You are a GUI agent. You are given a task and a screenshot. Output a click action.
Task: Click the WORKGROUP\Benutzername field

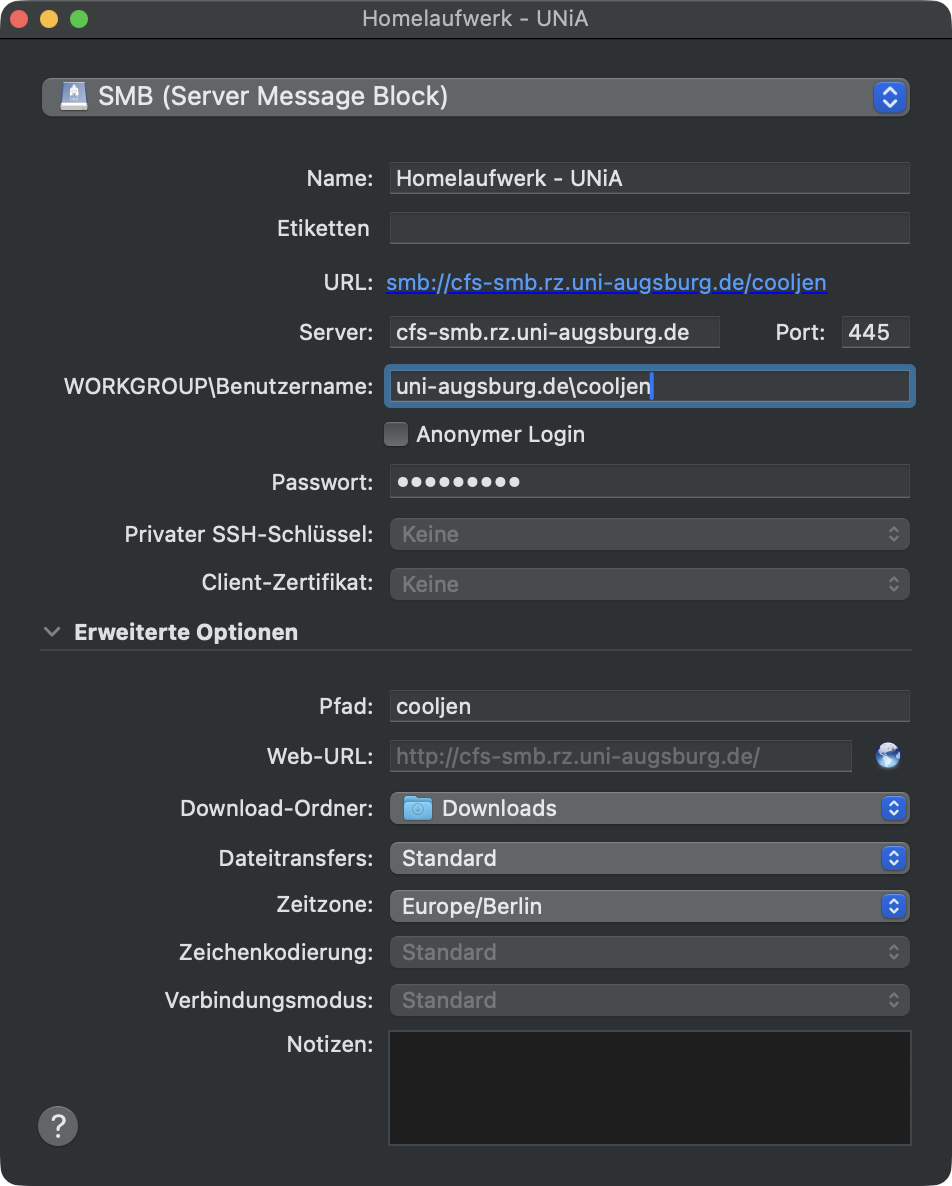tap(648, 387)
